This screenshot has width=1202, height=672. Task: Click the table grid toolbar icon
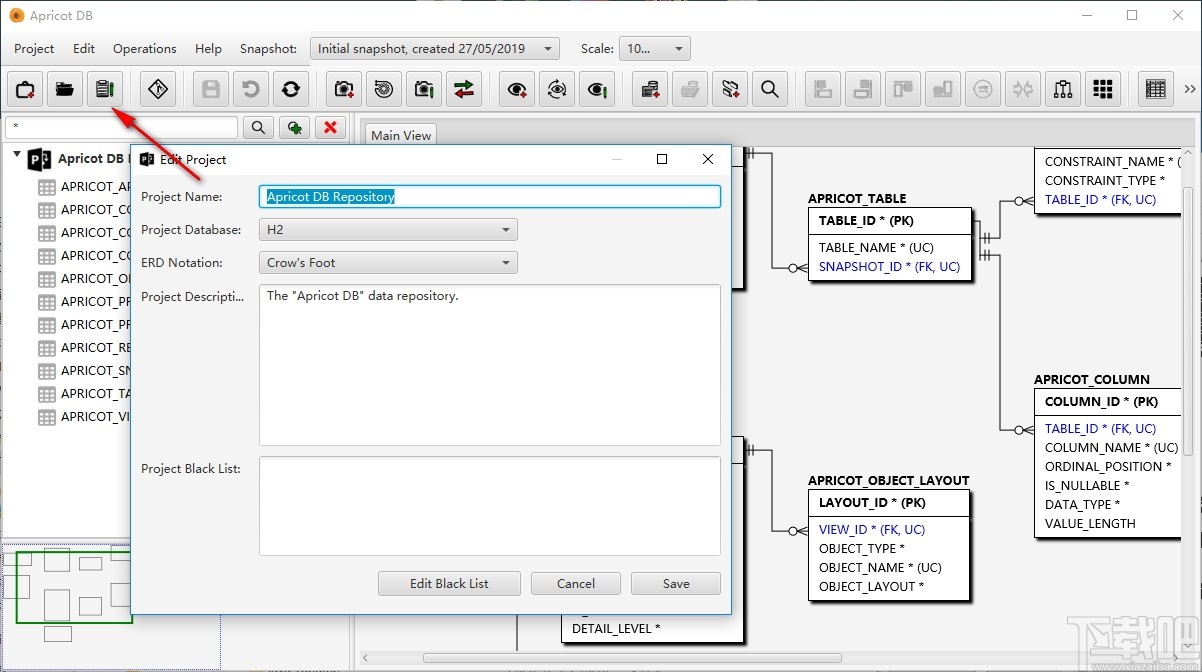1156,89
